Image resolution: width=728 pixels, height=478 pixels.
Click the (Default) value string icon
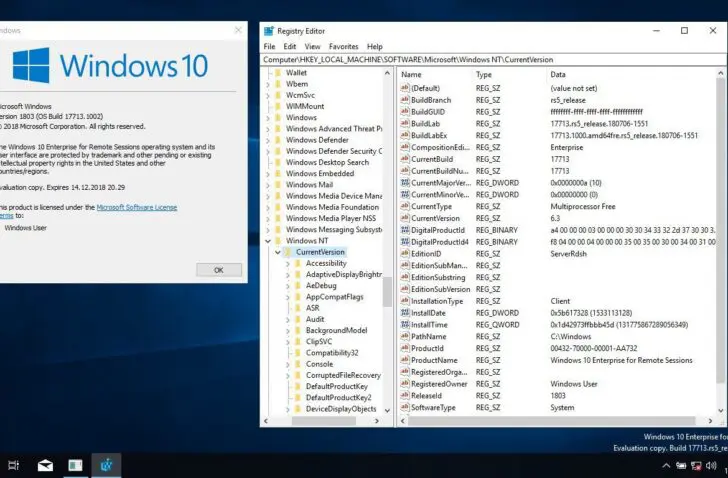405,88
